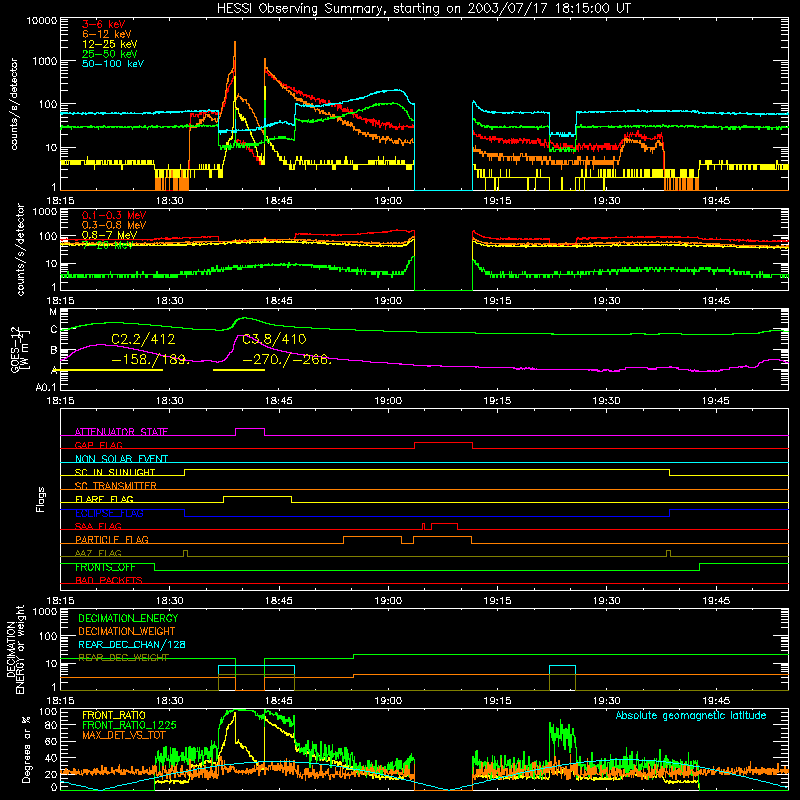Click the raised gap flag segment
The height and width of the screenshot is (800, 800).
coord(443,443)
